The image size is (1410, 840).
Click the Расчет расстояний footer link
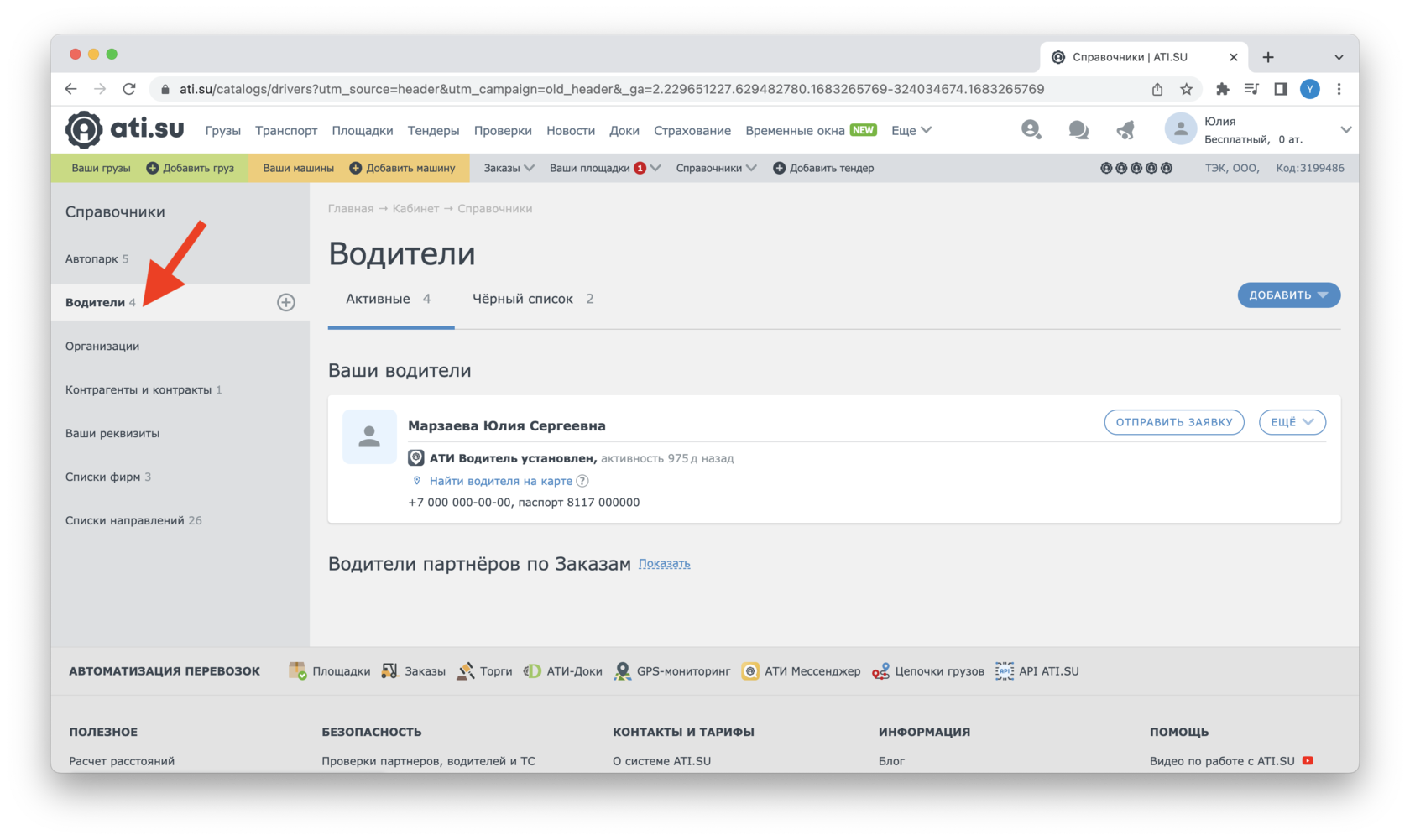122,761
